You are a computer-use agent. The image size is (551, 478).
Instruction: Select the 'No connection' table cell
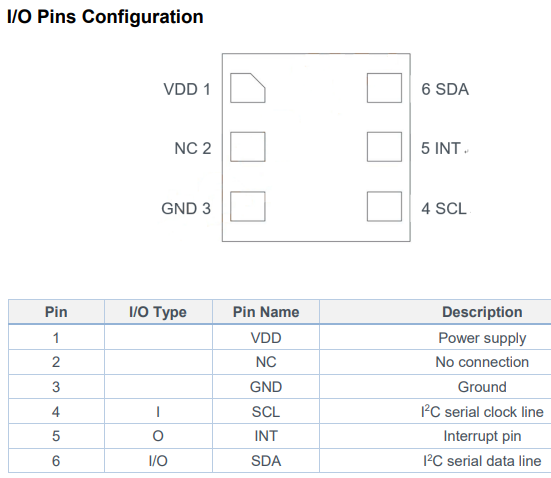coord(482,362)
